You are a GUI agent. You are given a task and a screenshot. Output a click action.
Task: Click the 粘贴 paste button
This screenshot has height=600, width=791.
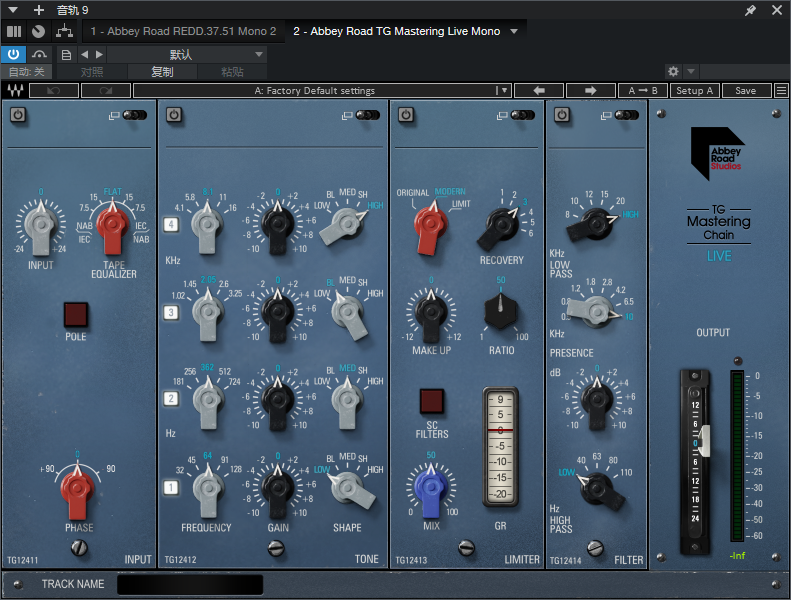[232, 72]
